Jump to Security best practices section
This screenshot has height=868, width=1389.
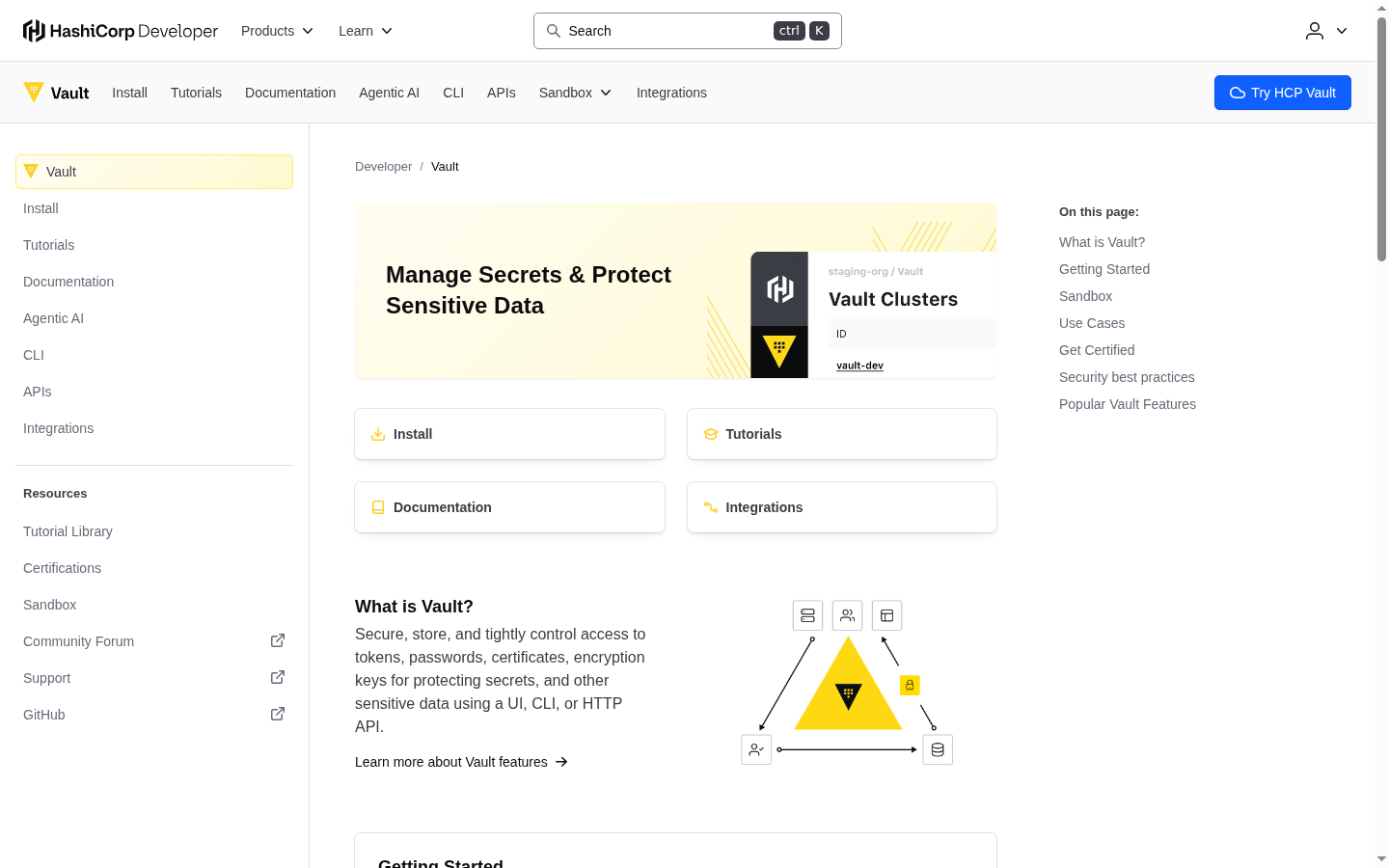[x=1127, y=377]
